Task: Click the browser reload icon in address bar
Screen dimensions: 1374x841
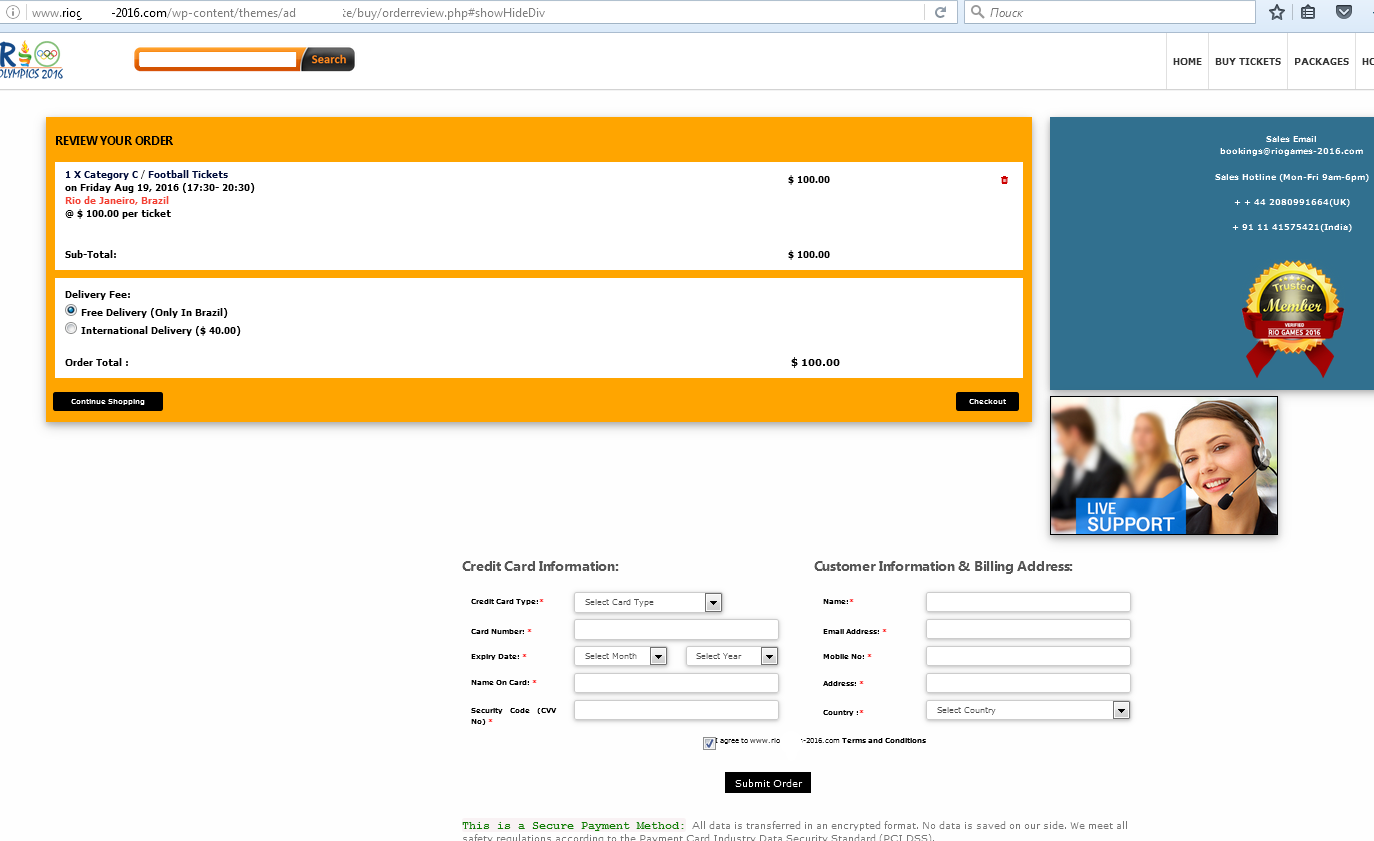Action: coord(940,13)
